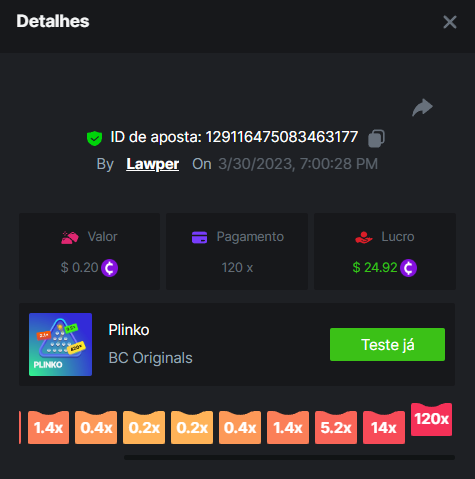Click the Valor cash icon

[x=70, y=237]
